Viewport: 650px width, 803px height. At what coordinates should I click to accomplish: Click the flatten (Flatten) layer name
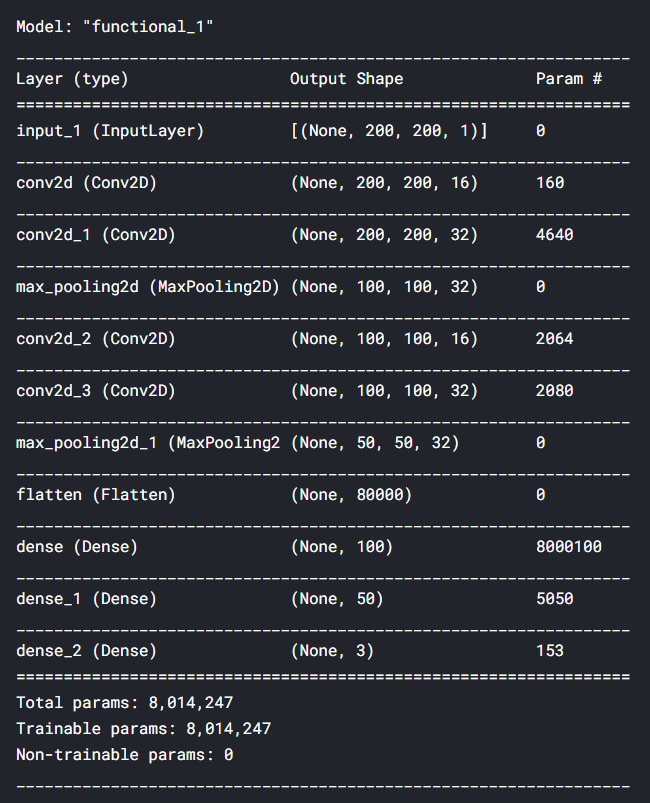coord(96,494)
